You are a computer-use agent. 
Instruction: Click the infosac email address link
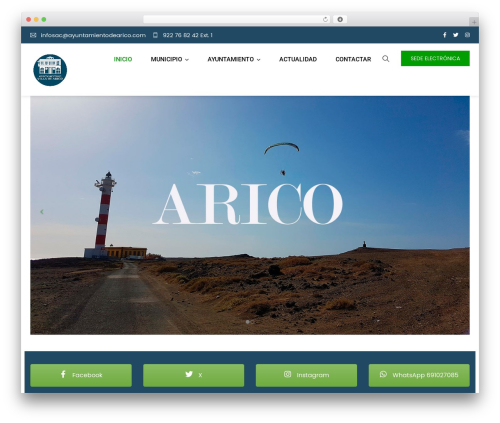click(93, 35)
